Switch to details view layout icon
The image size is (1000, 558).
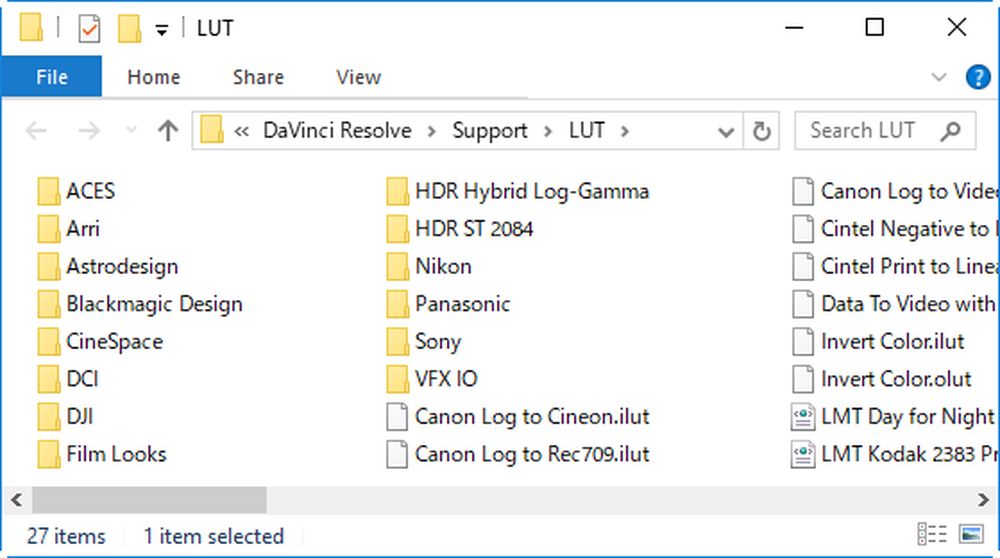(932, 534)
